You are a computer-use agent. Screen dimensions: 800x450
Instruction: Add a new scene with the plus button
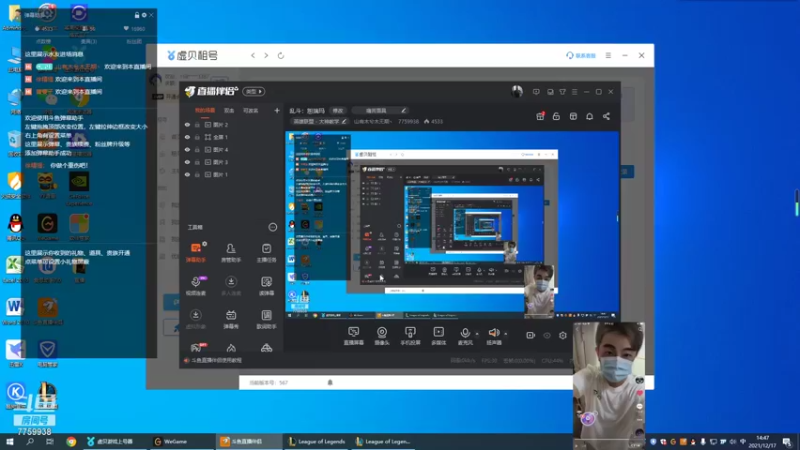[x=277, y=110]
